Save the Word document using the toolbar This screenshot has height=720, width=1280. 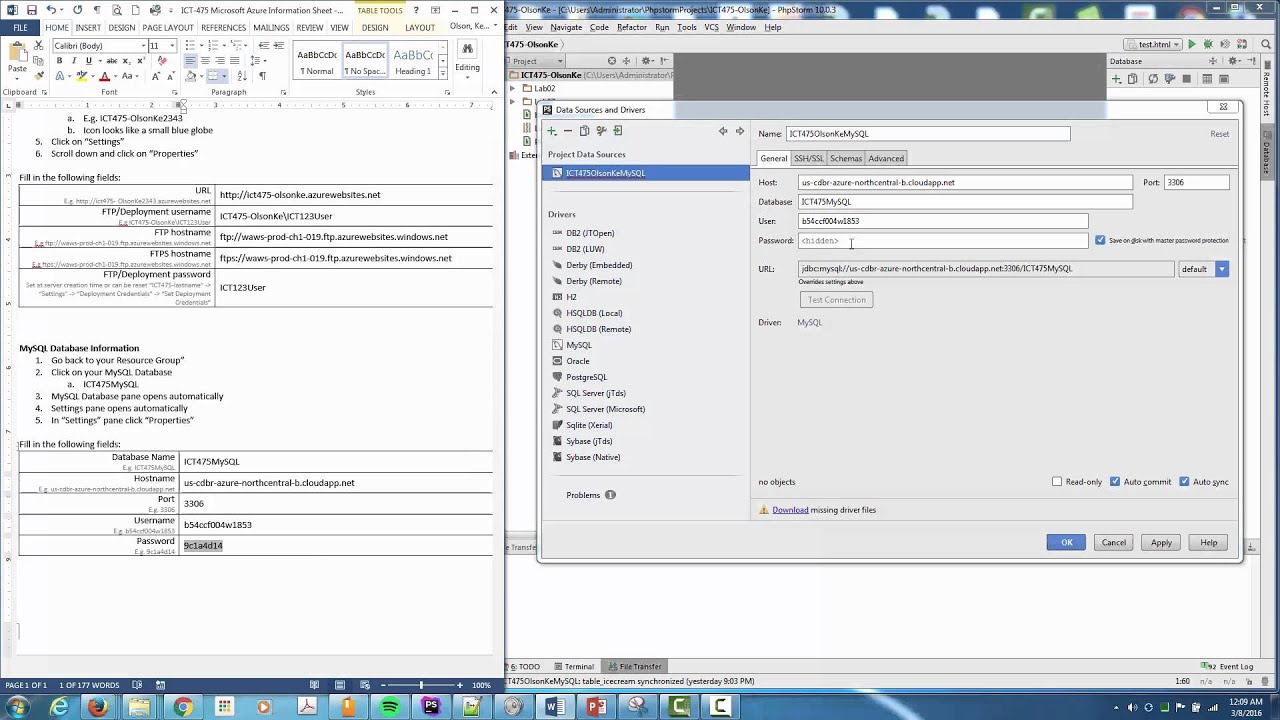pos(33,10)
